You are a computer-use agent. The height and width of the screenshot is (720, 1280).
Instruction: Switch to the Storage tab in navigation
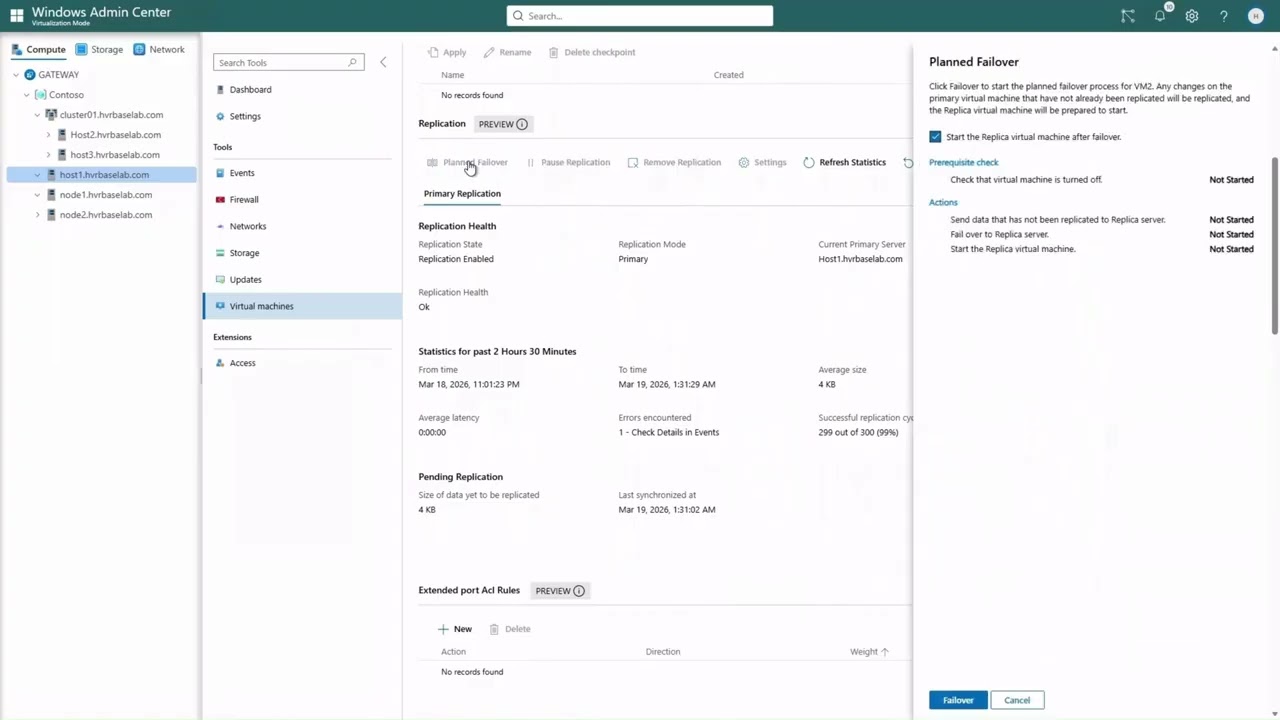coord(100,49)
